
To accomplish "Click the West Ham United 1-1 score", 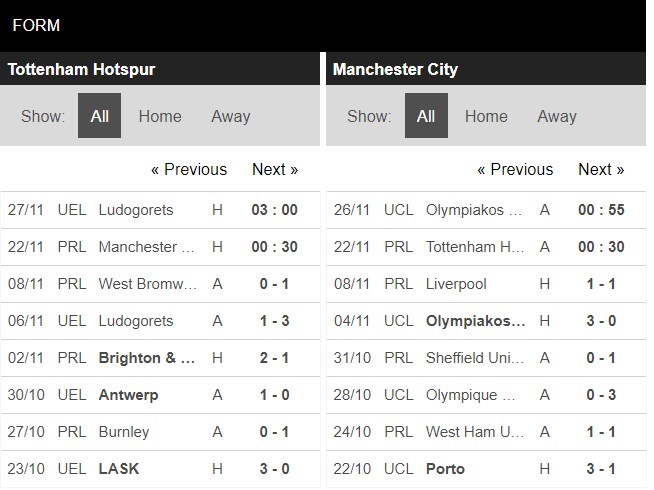I will 599,432.
